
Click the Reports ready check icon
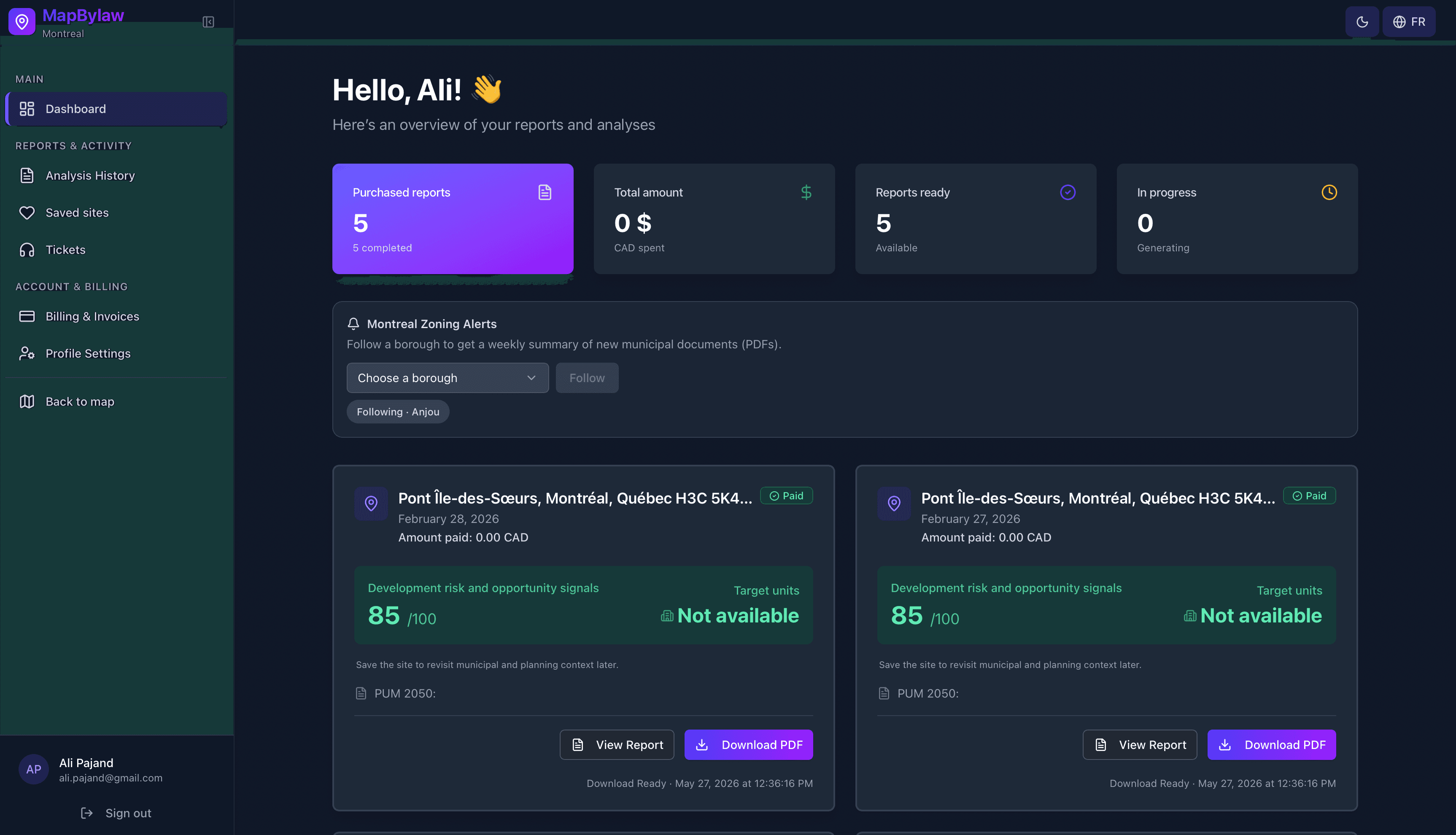click(x=1068, y=193)
